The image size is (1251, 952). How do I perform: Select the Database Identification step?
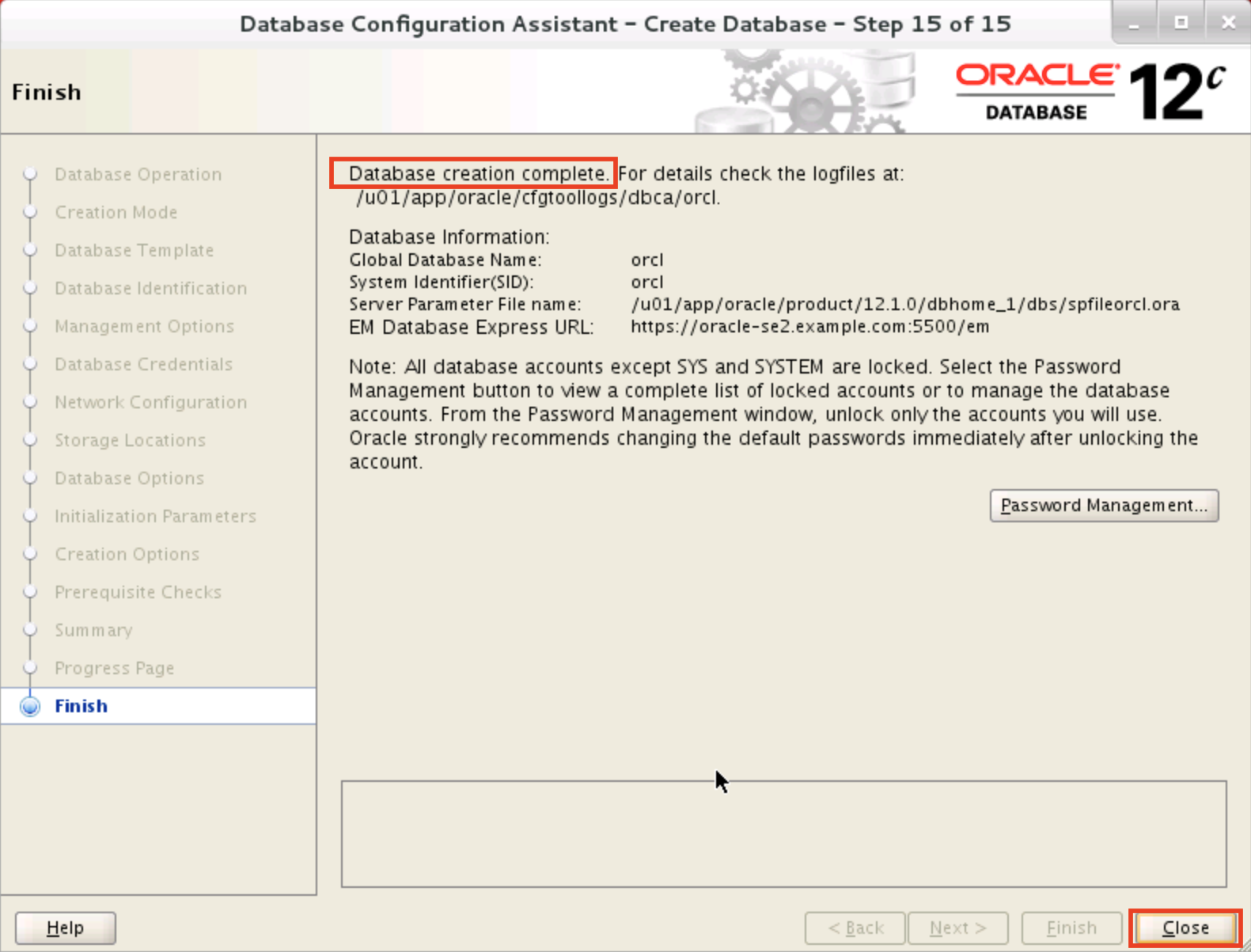click(151, 288)
